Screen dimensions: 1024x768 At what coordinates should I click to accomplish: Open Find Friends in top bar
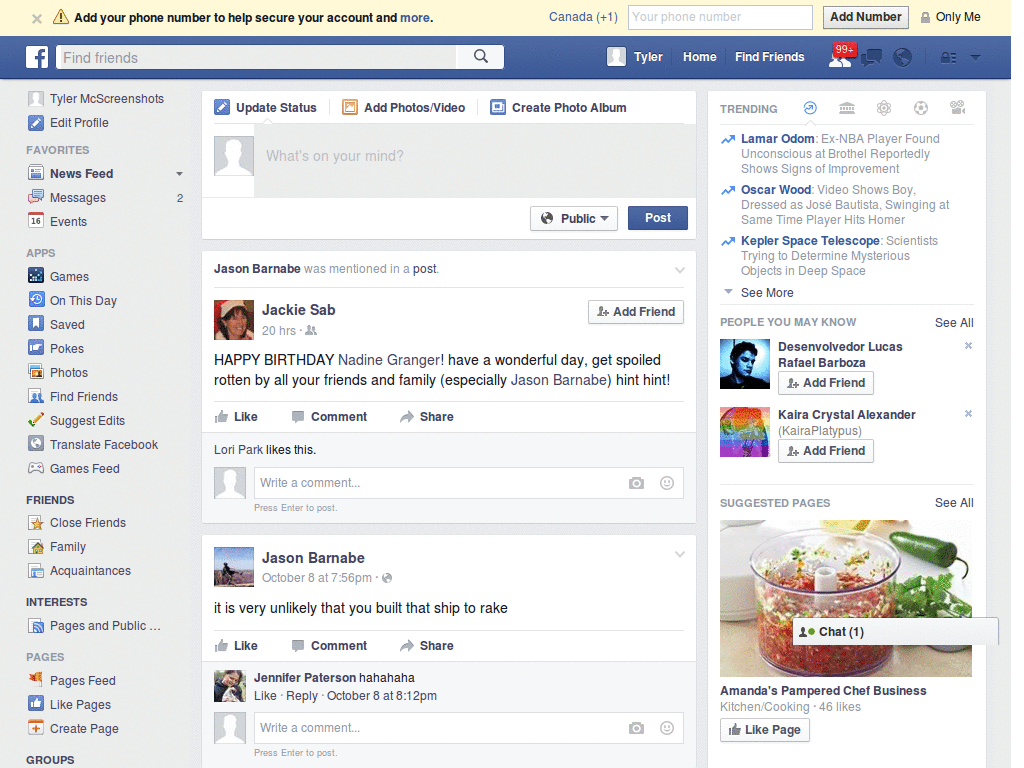click(769, 57)
